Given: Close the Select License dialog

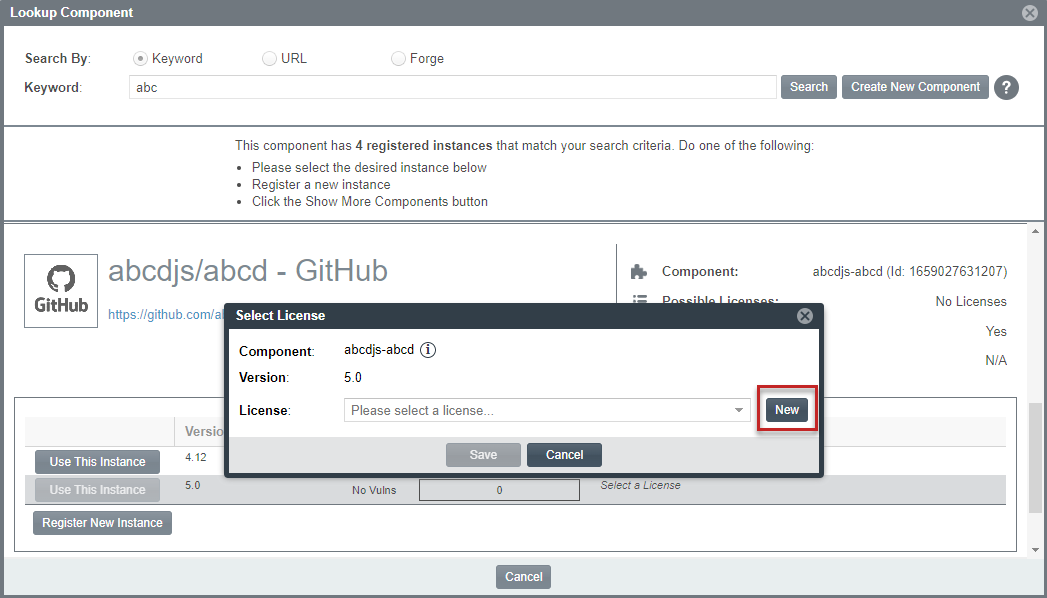Looking at the screenshot, I should [x=804, y=316].
